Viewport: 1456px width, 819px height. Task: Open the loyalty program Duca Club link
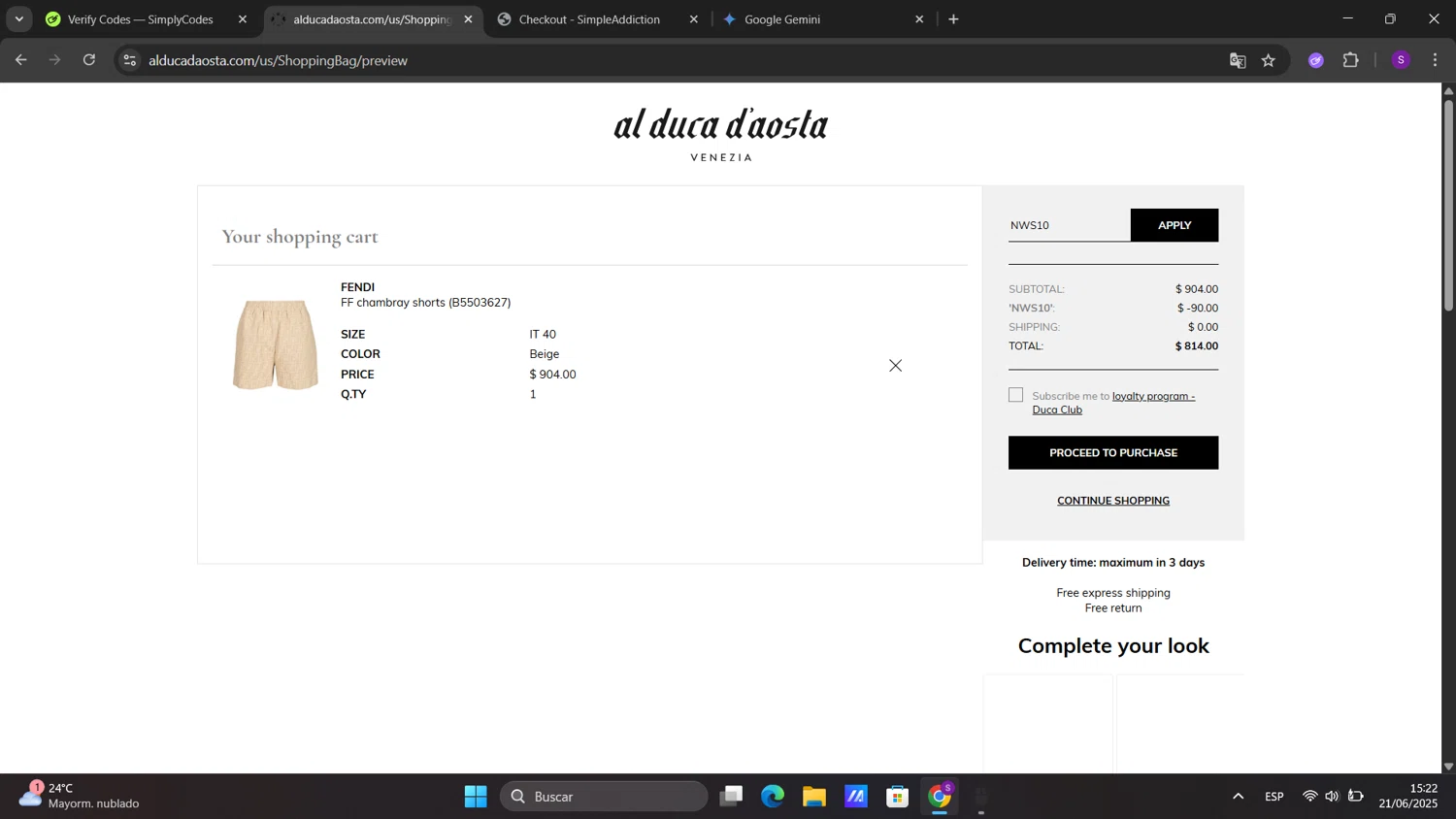[1113, 403]
